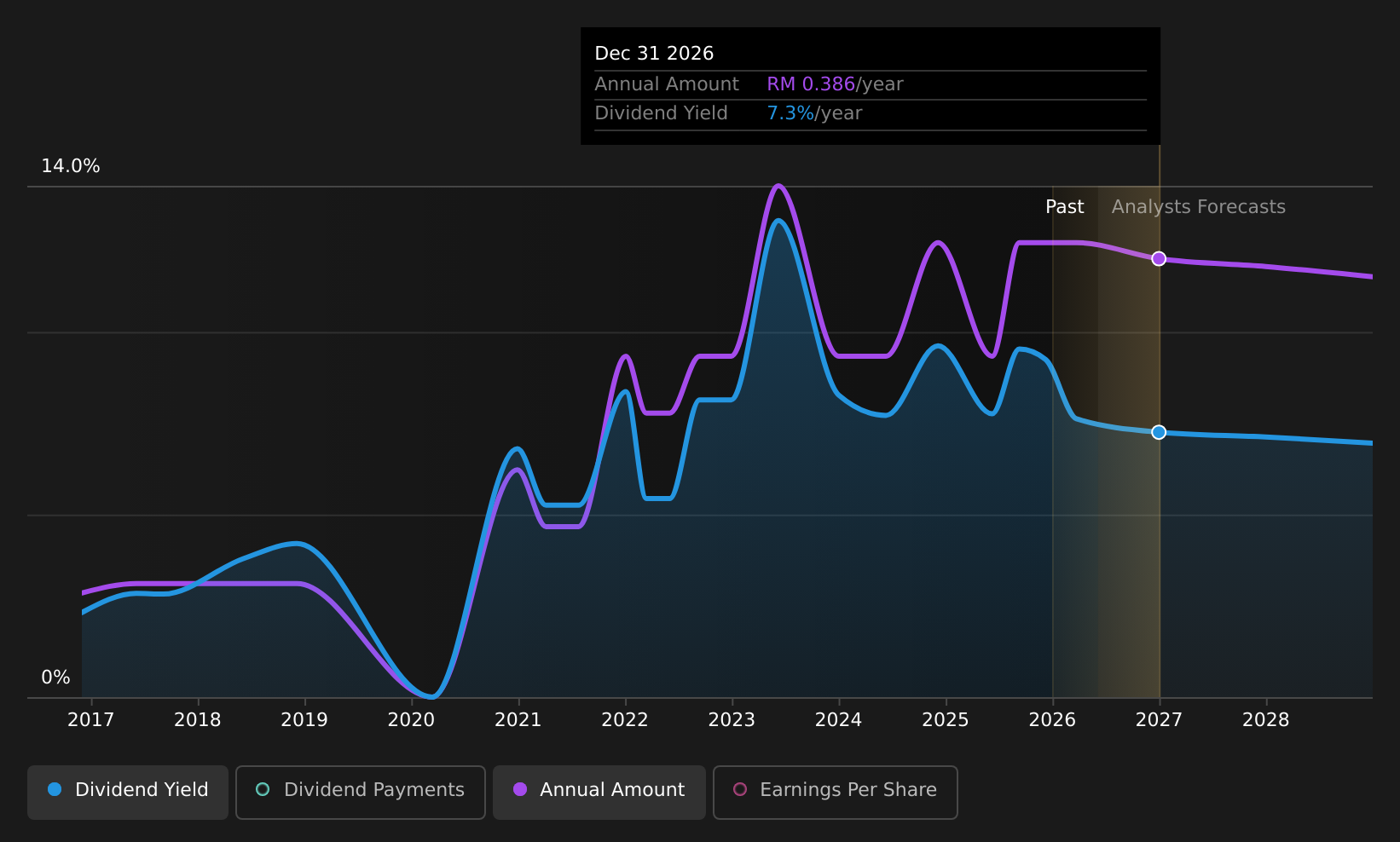Viewport: 1400px width, 842px height.
Task: Click the RM 0.386 annual amount value
Action: 811,84
